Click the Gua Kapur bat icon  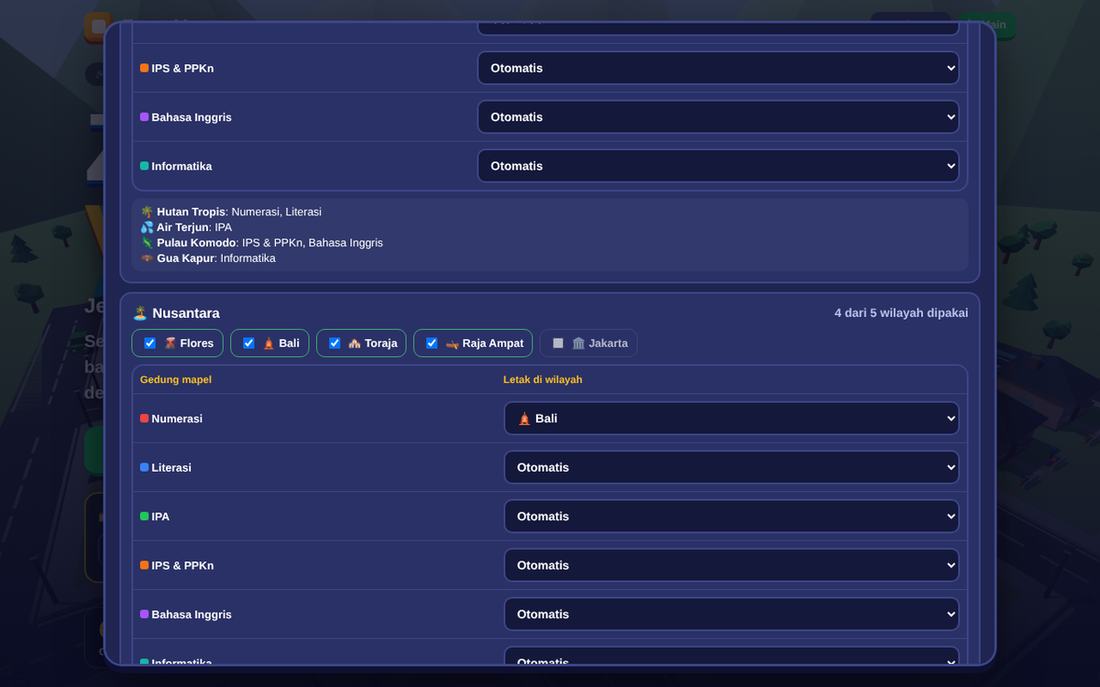[147, 258]
